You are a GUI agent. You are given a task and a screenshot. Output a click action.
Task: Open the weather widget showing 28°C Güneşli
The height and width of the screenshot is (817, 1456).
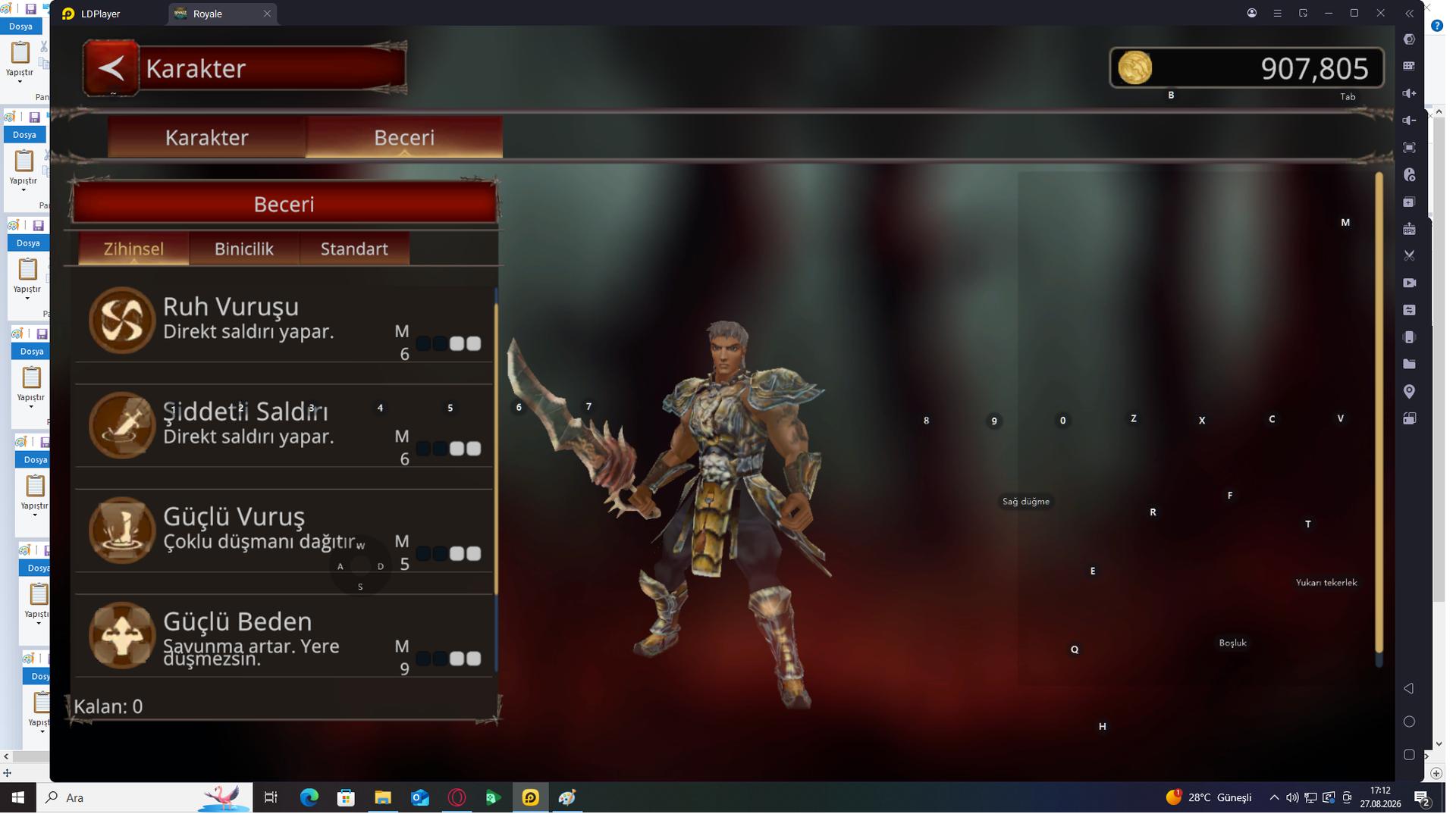click(1209, 798)
